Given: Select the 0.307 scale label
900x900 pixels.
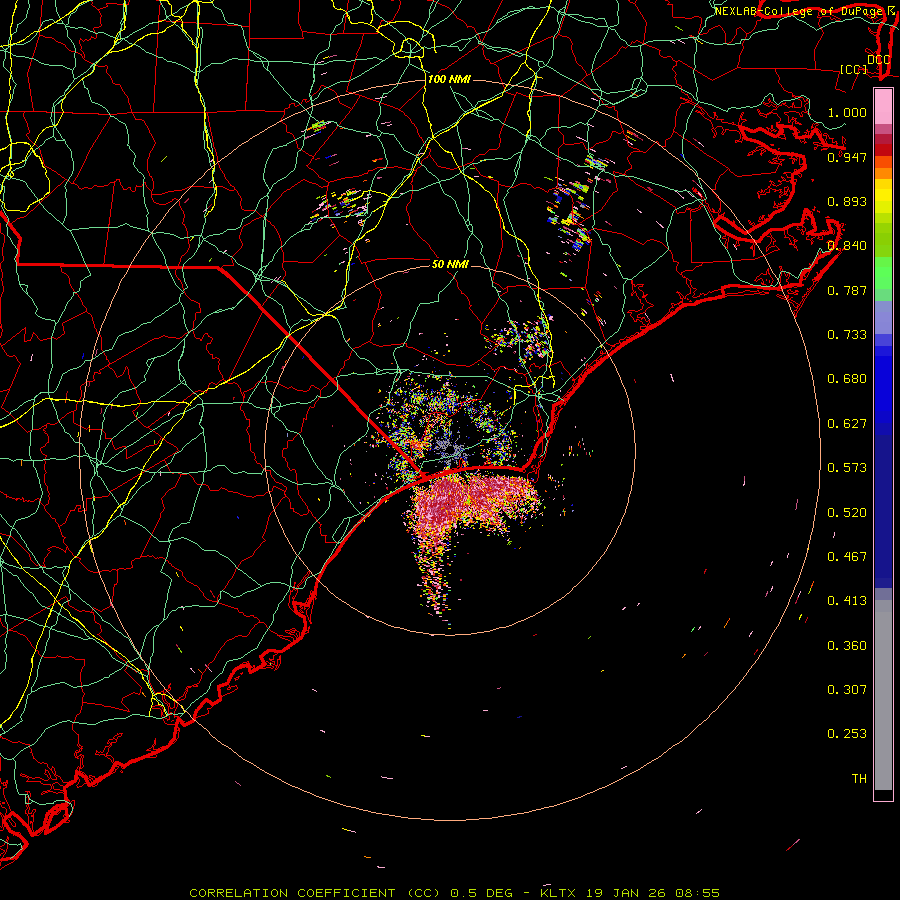Looking at the screenshot, I should (x=847, y=690).
